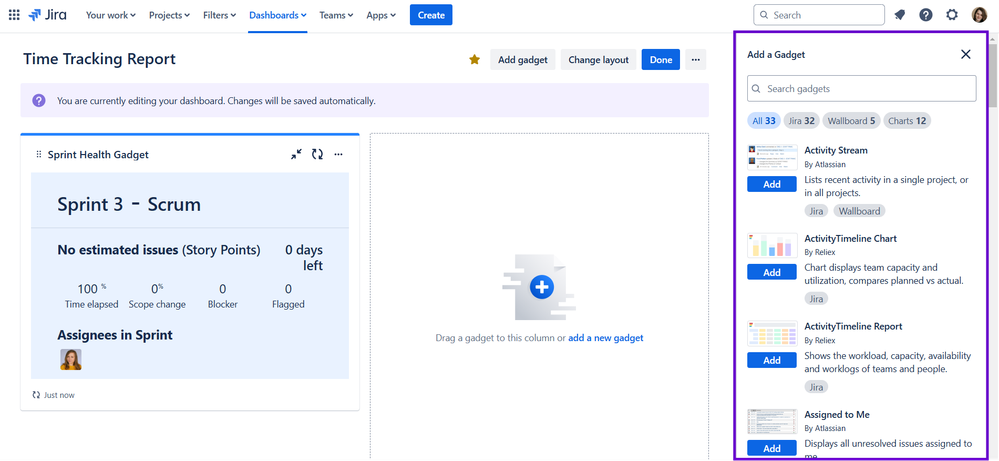Click the add a new gadget link
The image size is (999, 461).
click(606, 338)
